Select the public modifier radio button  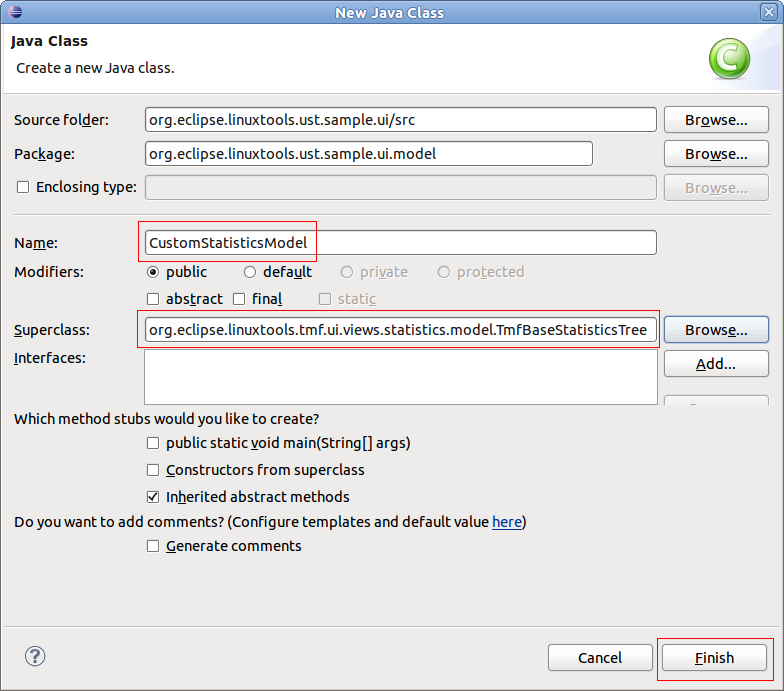(153, 272)
